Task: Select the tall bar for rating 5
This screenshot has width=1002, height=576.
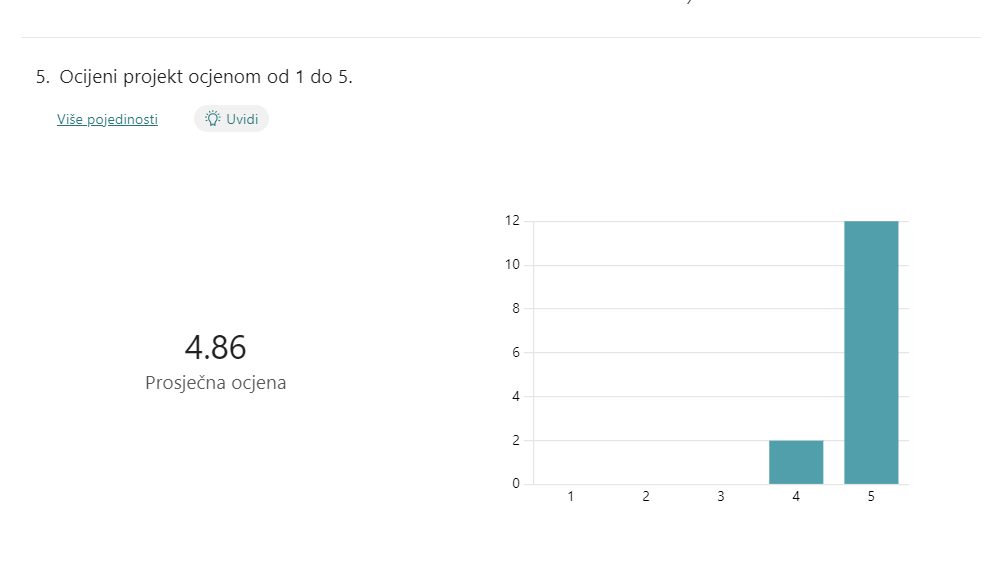Action: [871, 352]
